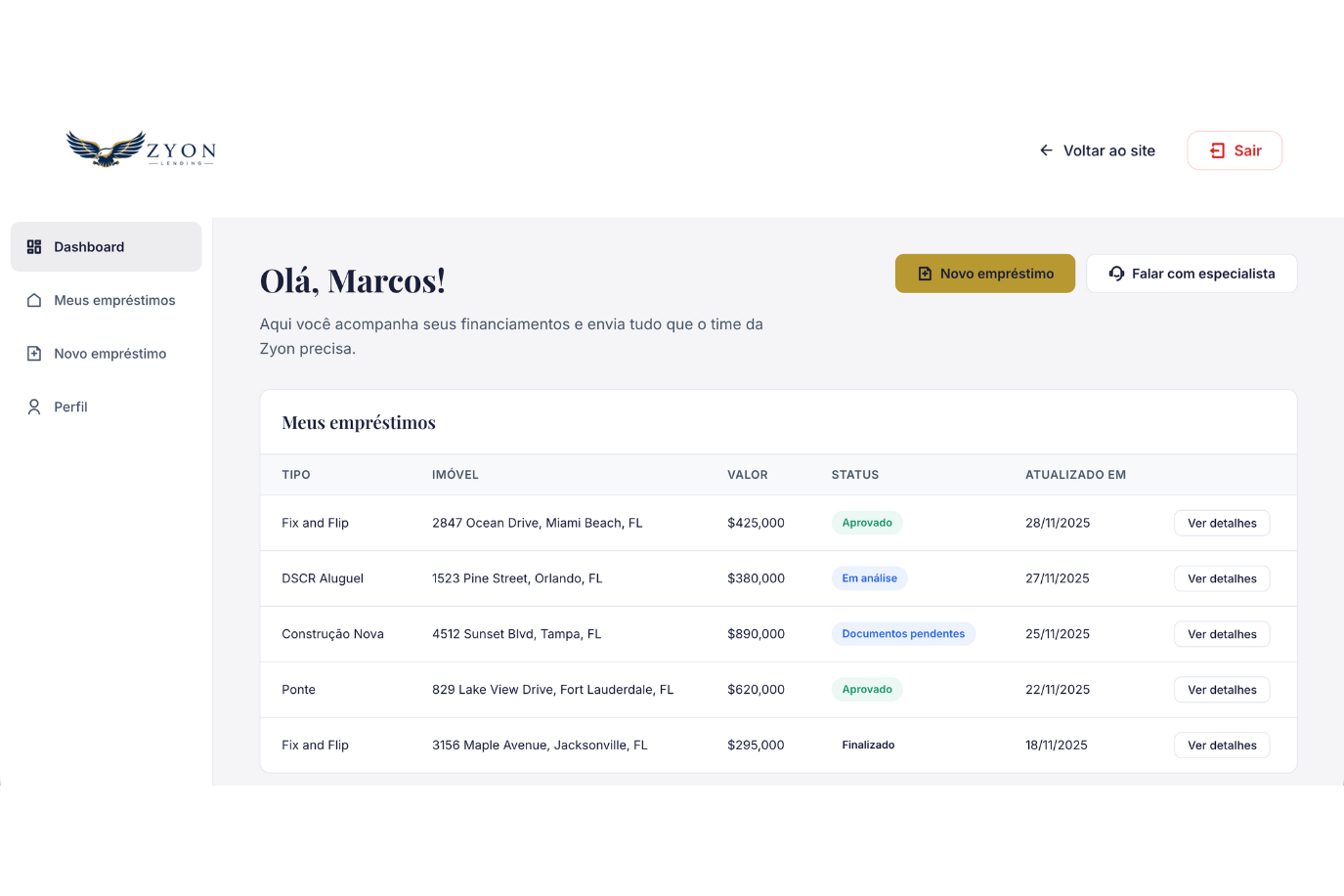The width and height of the screenshot is (1344, 896).
Task: Click the house icon beside Meus empréstimos
Action: click(x=34, y=300)
